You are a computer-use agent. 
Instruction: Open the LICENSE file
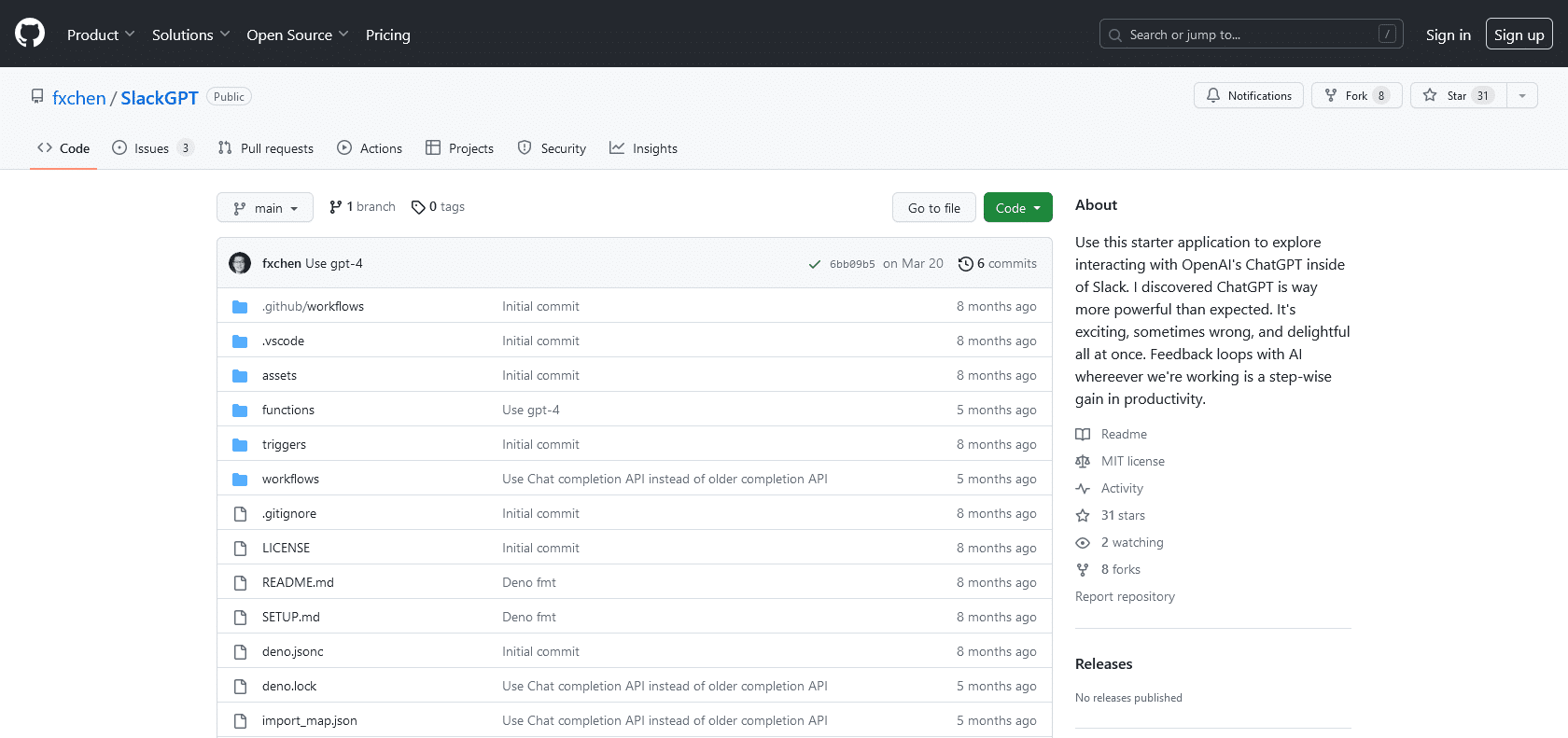tap(286, 548)
